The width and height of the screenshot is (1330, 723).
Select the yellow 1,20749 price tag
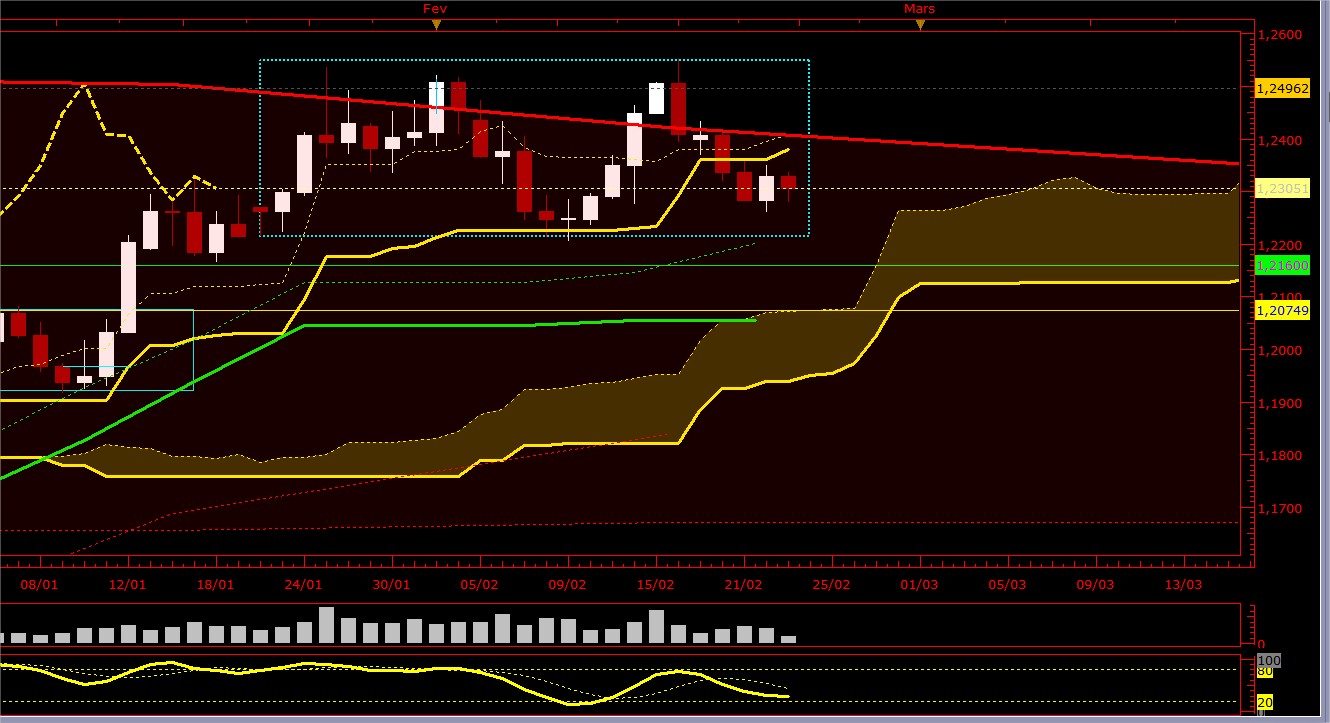click(x=1281, y=310)
